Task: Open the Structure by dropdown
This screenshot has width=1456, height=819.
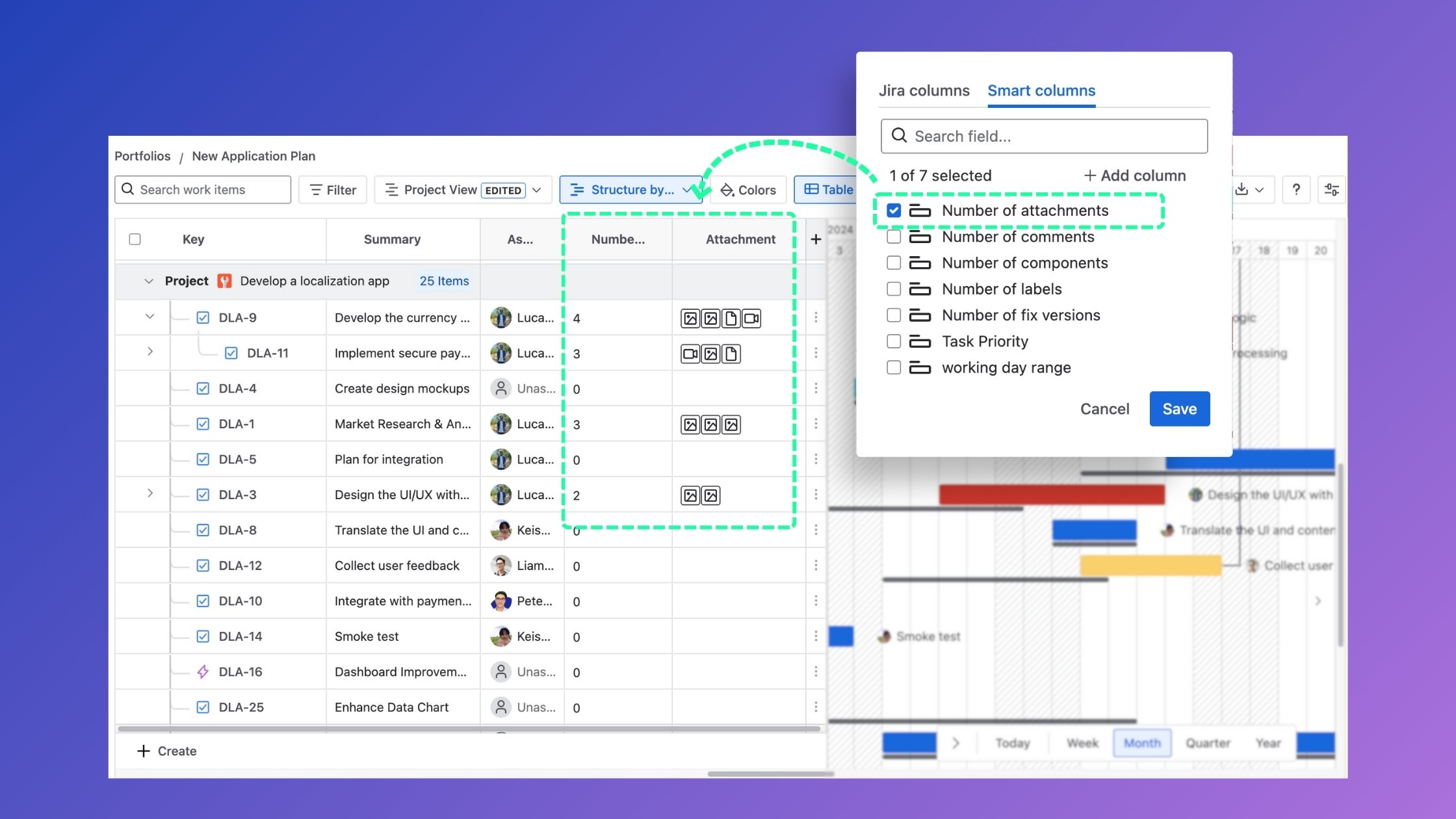Action: point(630,190)
